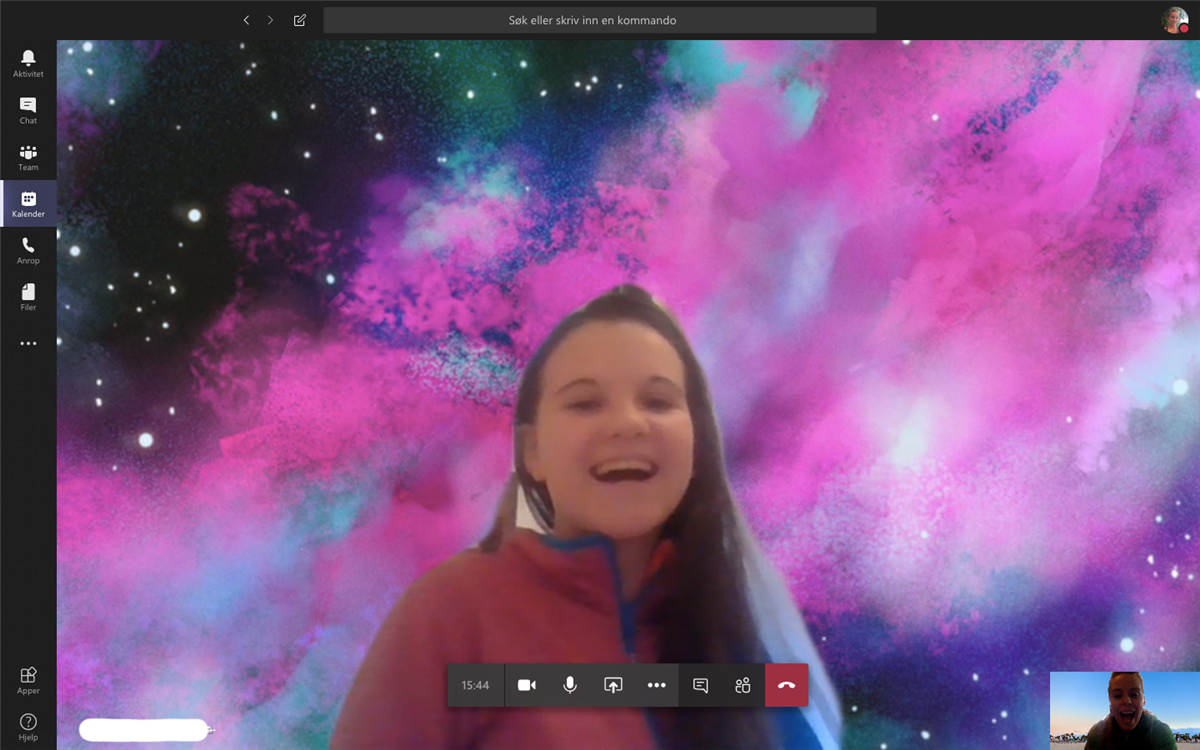Share your screen in call
Viewport: 1200px width, 750px height.
[613, 685]
